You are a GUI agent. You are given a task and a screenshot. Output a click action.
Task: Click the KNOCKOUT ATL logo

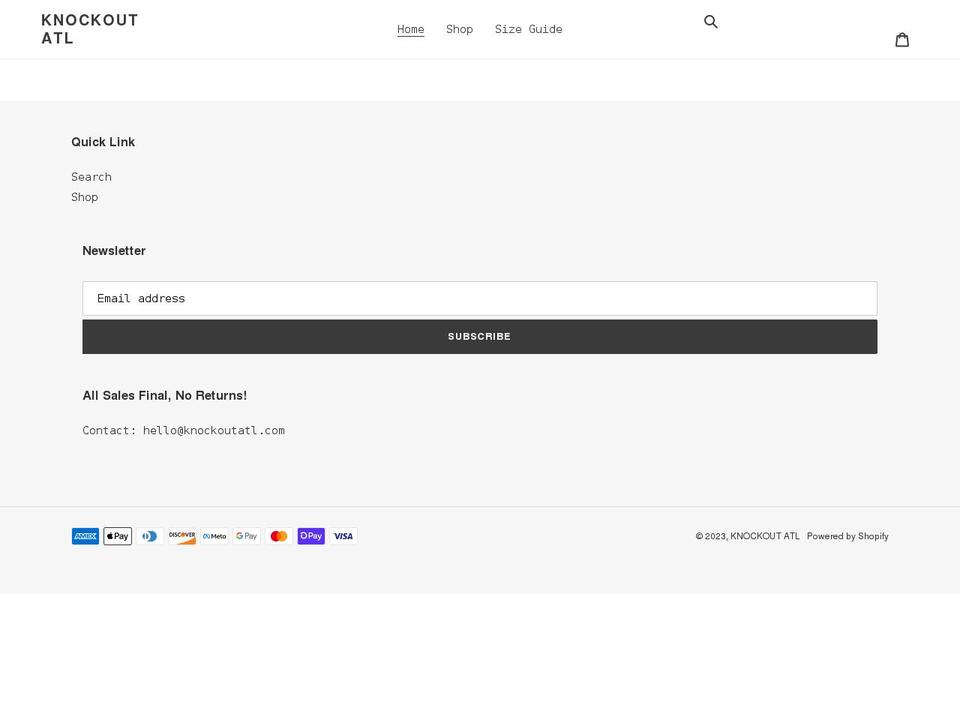[x=89, y=28]
